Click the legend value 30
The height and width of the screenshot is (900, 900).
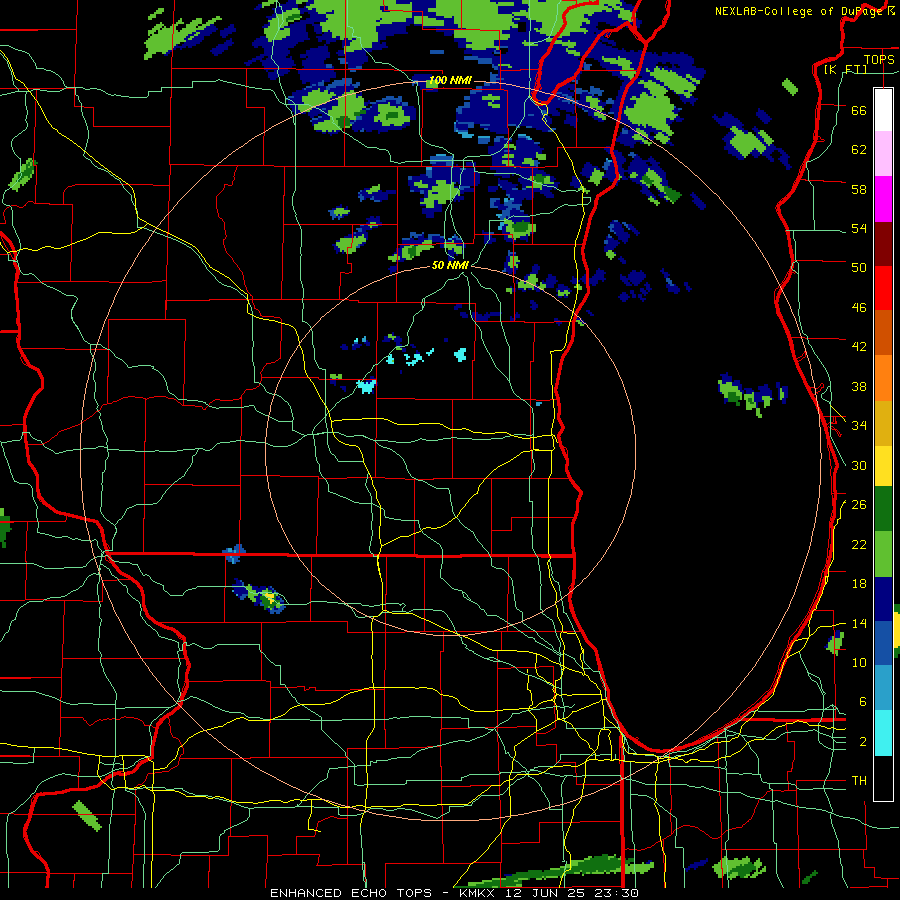859,465
